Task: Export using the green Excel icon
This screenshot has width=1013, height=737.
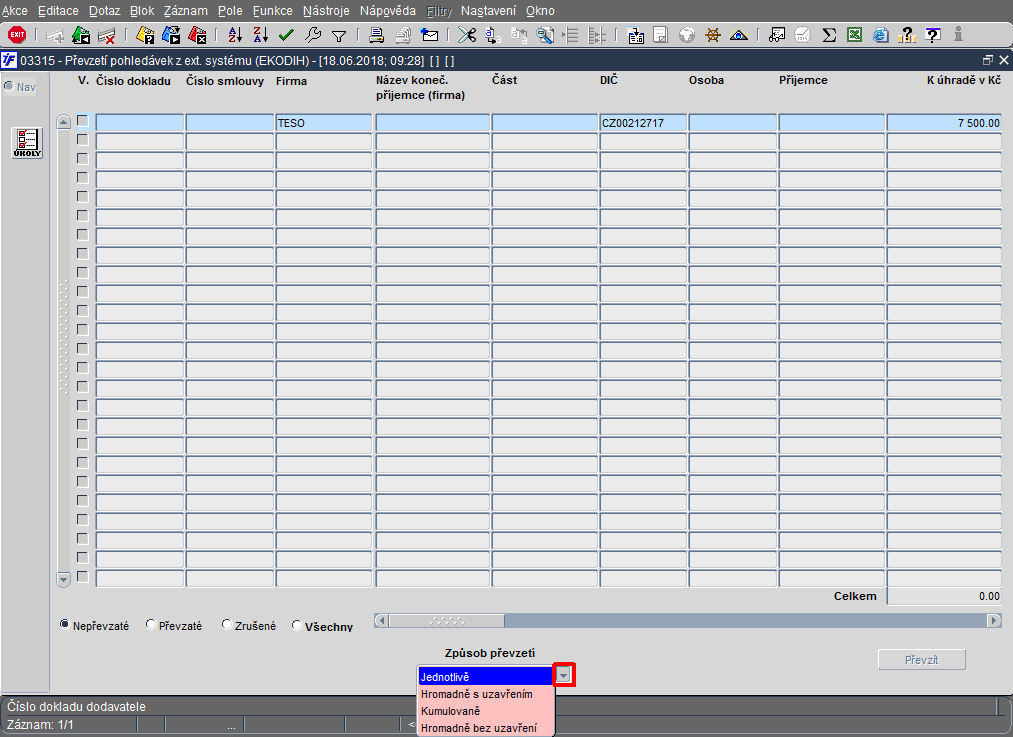Action: 854,35
